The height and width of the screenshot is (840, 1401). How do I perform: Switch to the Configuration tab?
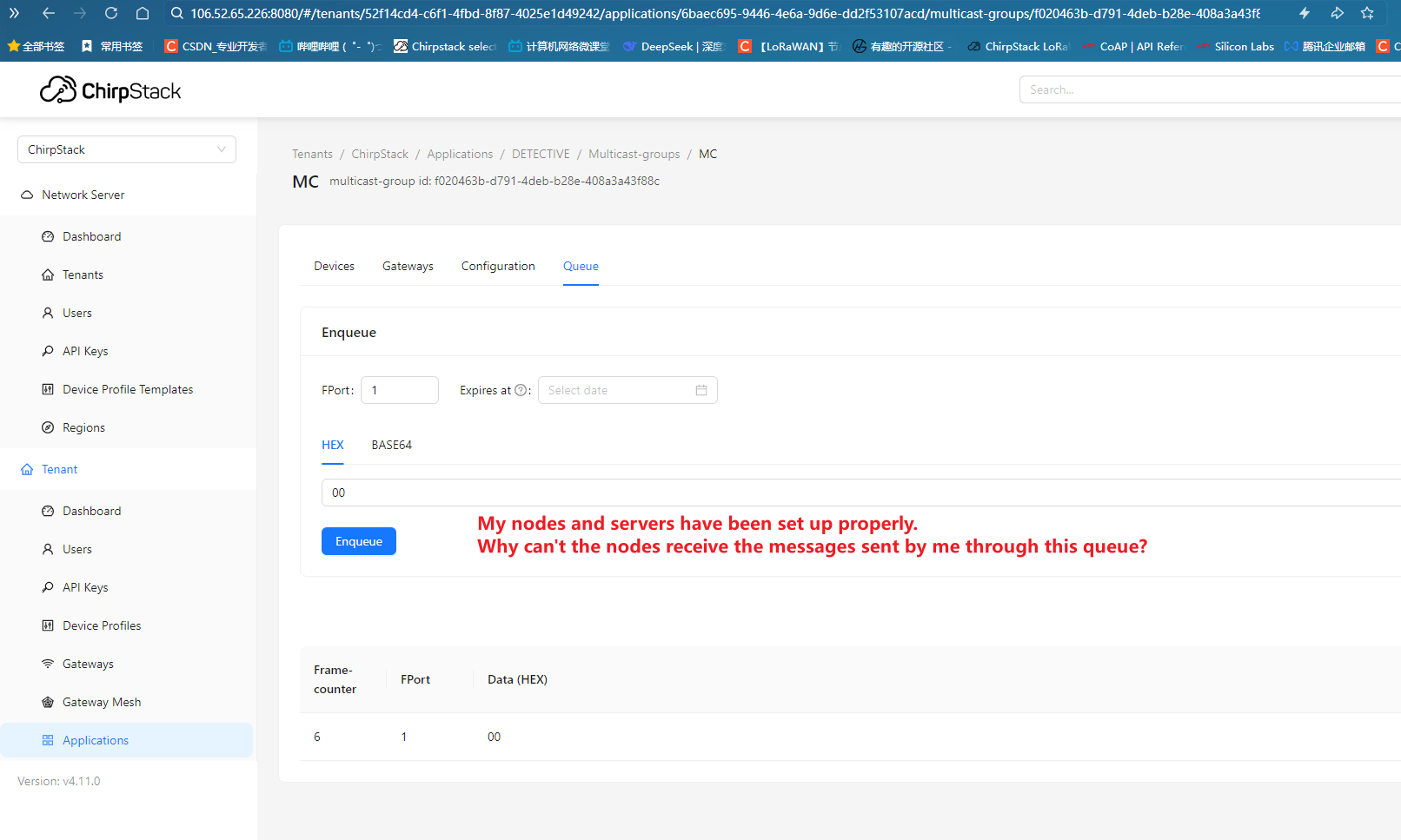coord(498,266)
